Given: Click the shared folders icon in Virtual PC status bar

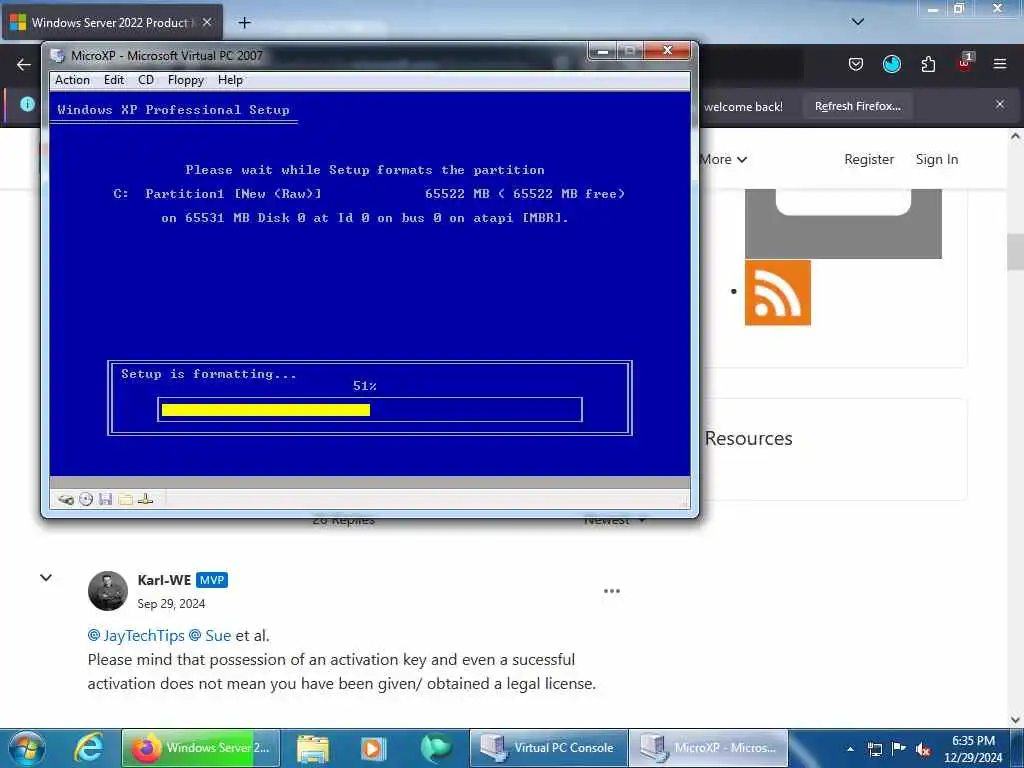Looking at the screenshot, I should point(125,500).
